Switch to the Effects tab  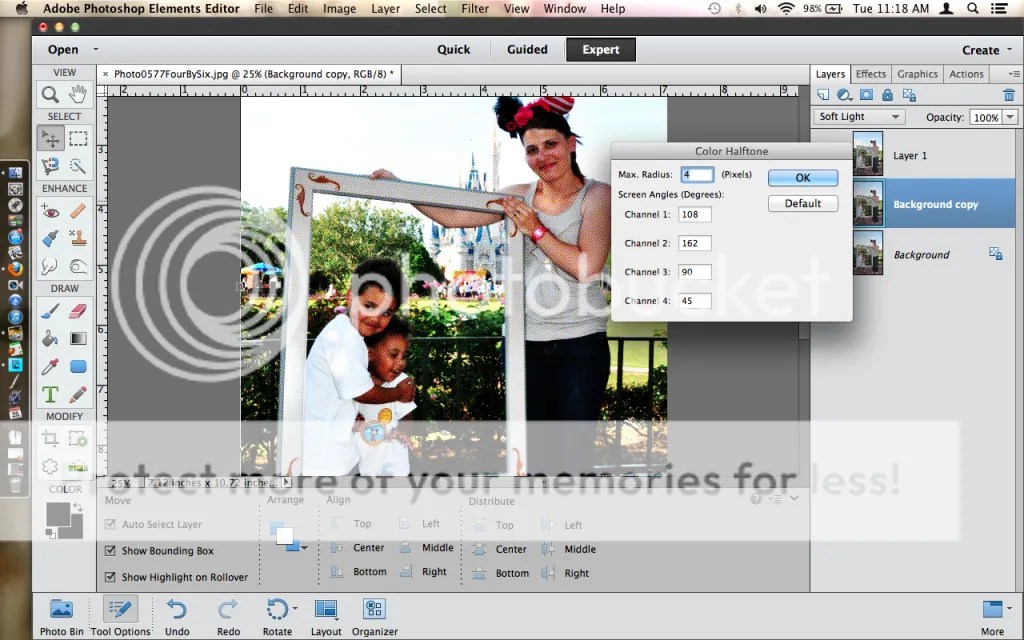click(871, 74)
